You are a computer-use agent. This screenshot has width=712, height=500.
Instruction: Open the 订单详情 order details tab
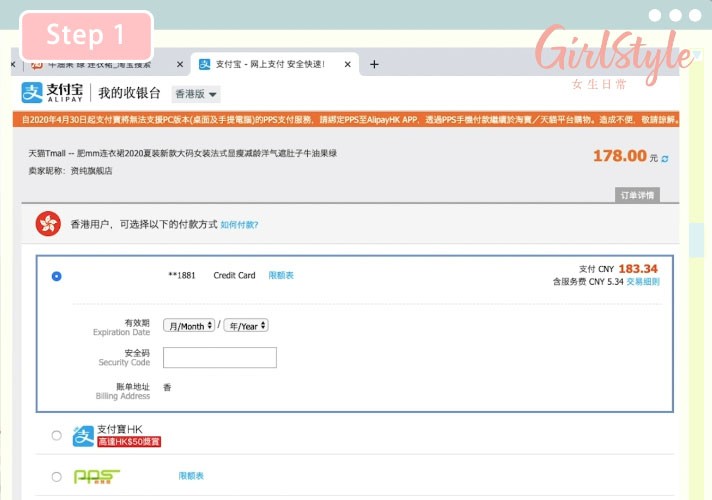[x=636, y=195]
